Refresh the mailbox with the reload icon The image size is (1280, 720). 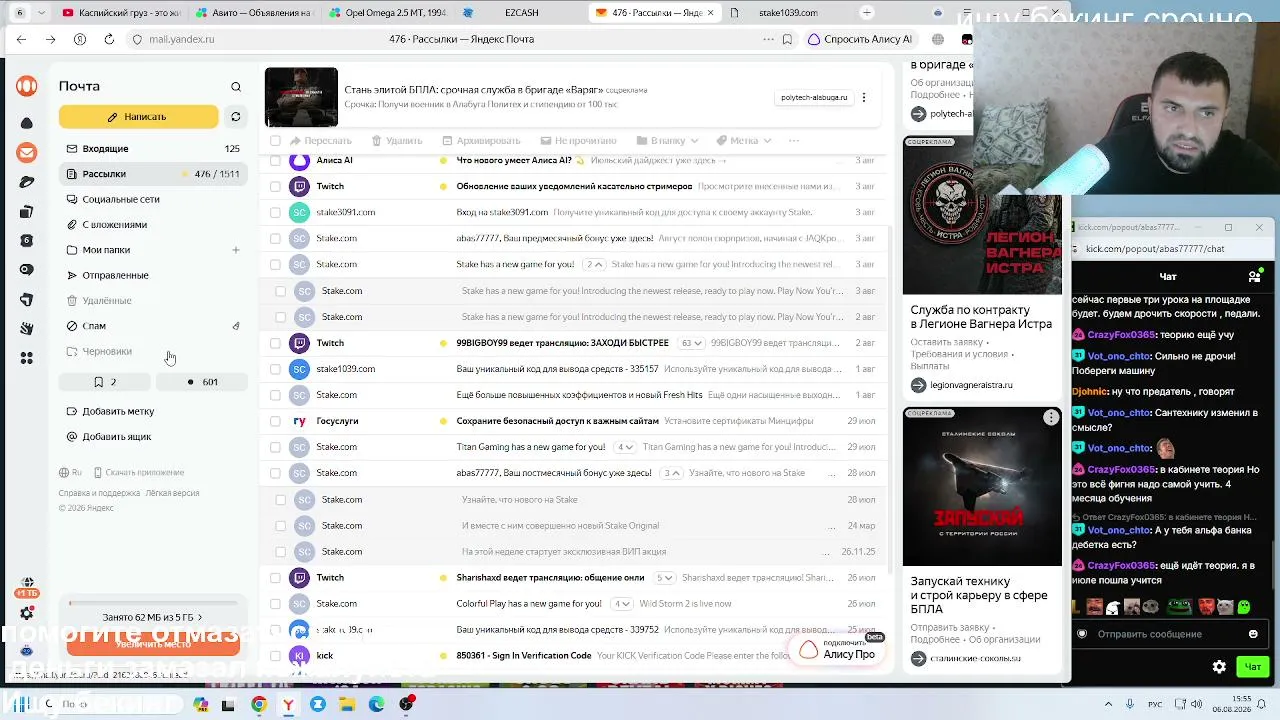tap(236, 117)
